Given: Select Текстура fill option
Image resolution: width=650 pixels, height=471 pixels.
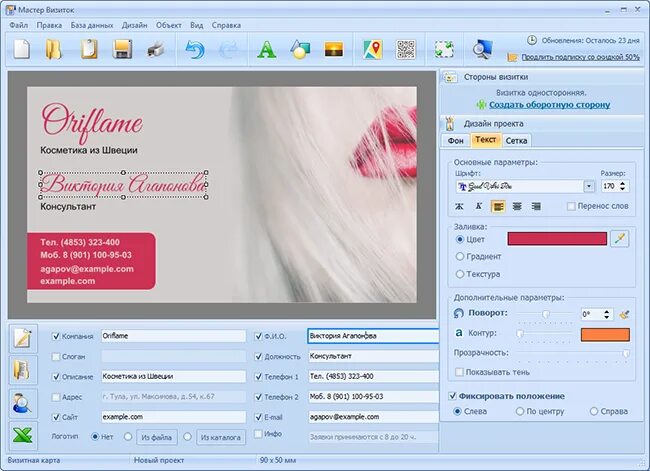Looking at the screenshot, I should [459, 274].
